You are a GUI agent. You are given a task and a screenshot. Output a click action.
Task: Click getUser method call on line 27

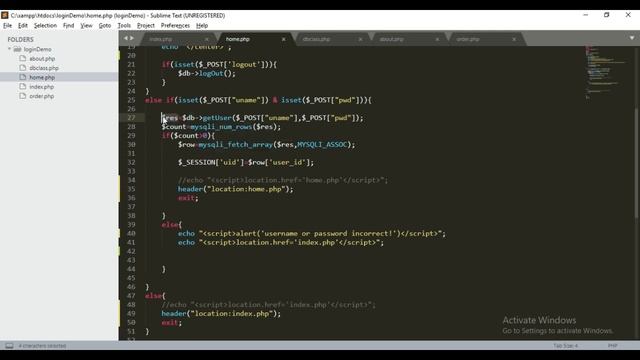pyautogui.click(x=217, y=118)
